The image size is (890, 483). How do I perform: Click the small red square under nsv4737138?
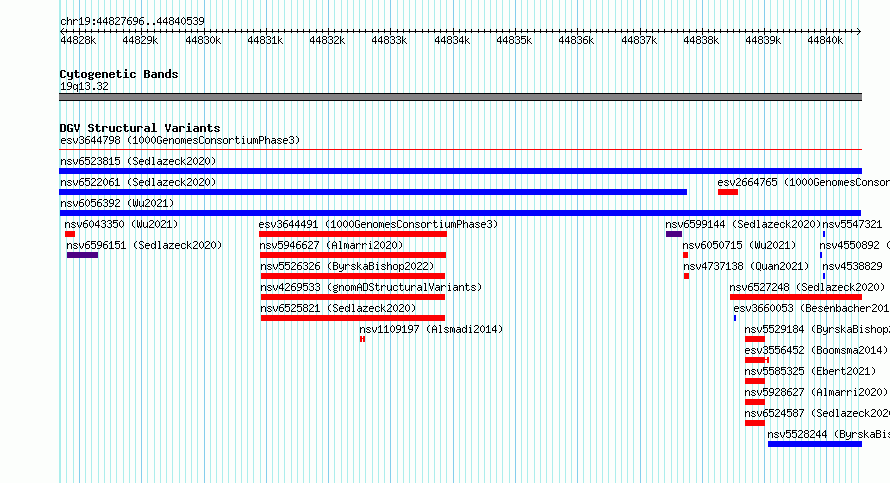[686, 276]
